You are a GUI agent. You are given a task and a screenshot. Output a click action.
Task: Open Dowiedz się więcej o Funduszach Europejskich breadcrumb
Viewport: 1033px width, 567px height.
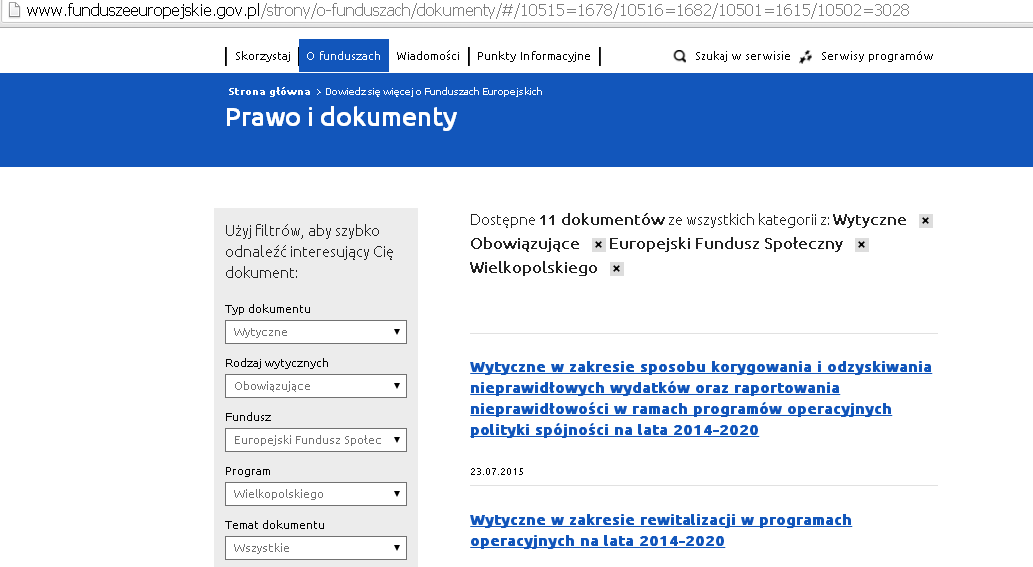[433, 92]
